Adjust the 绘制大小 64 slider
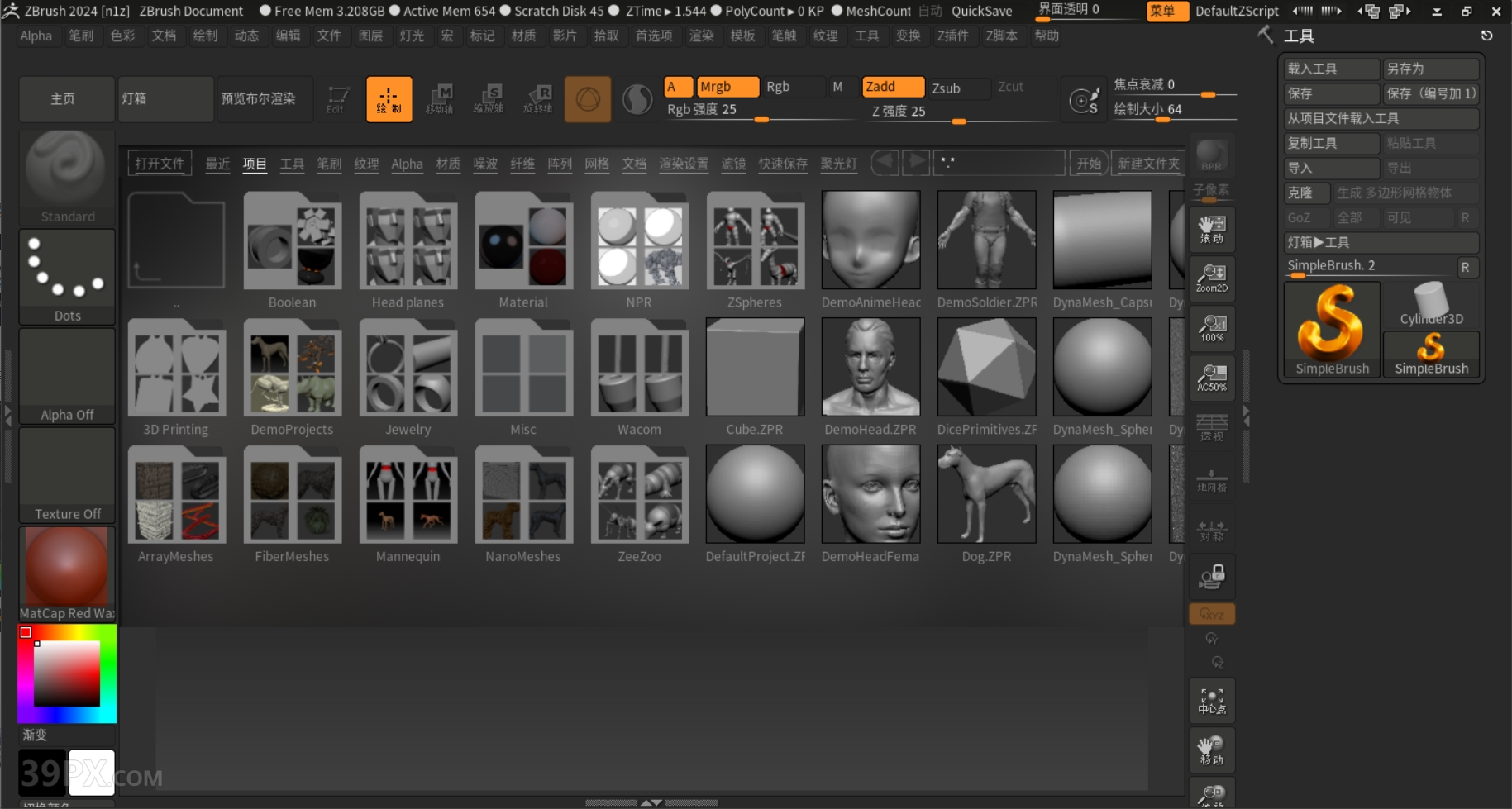Image resolution: width=1512 pixels, height=809 pixels. point(1175,110)
